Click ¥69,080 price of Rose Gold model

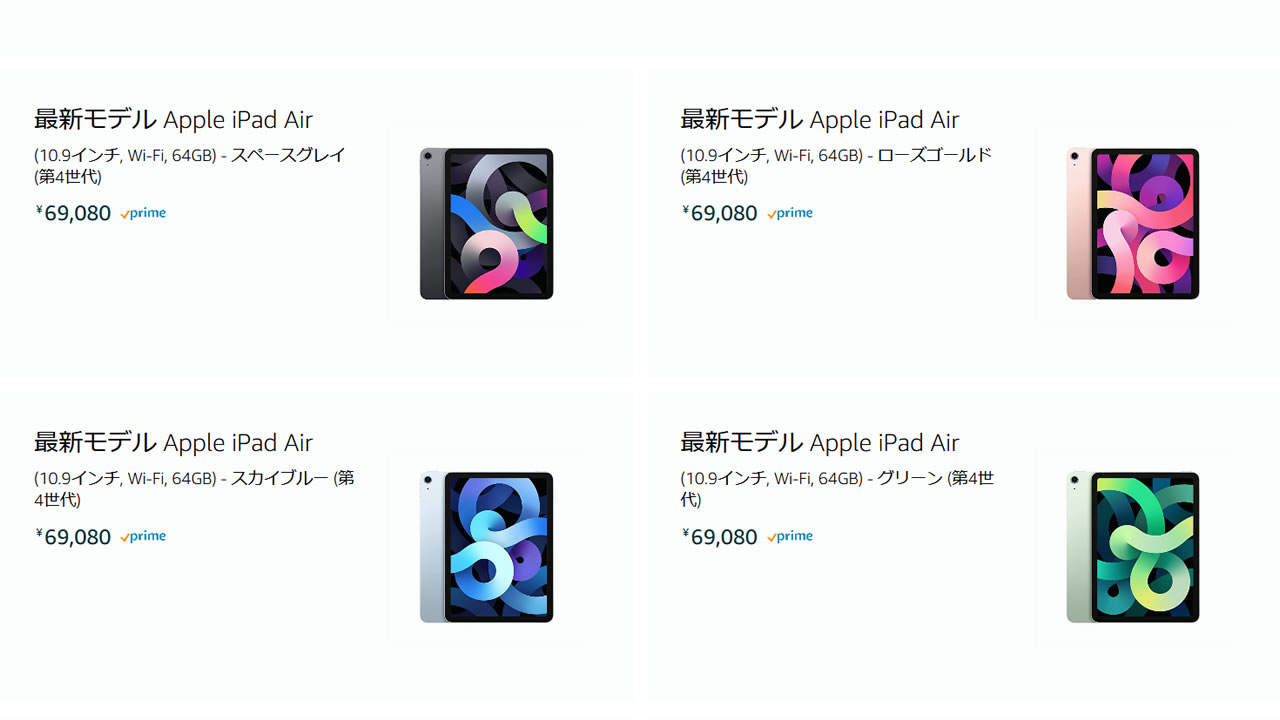[720, 213]
